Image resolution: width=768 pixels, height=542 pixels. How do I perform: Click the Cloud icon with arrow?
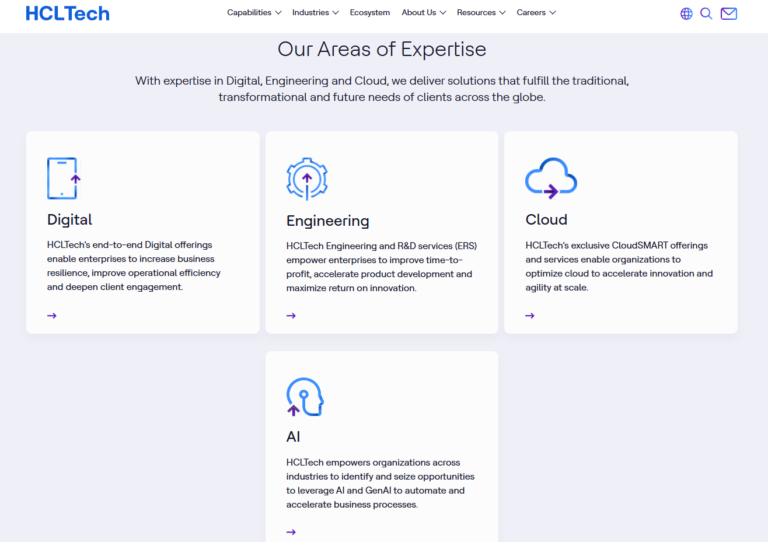[x=551, y=178]
